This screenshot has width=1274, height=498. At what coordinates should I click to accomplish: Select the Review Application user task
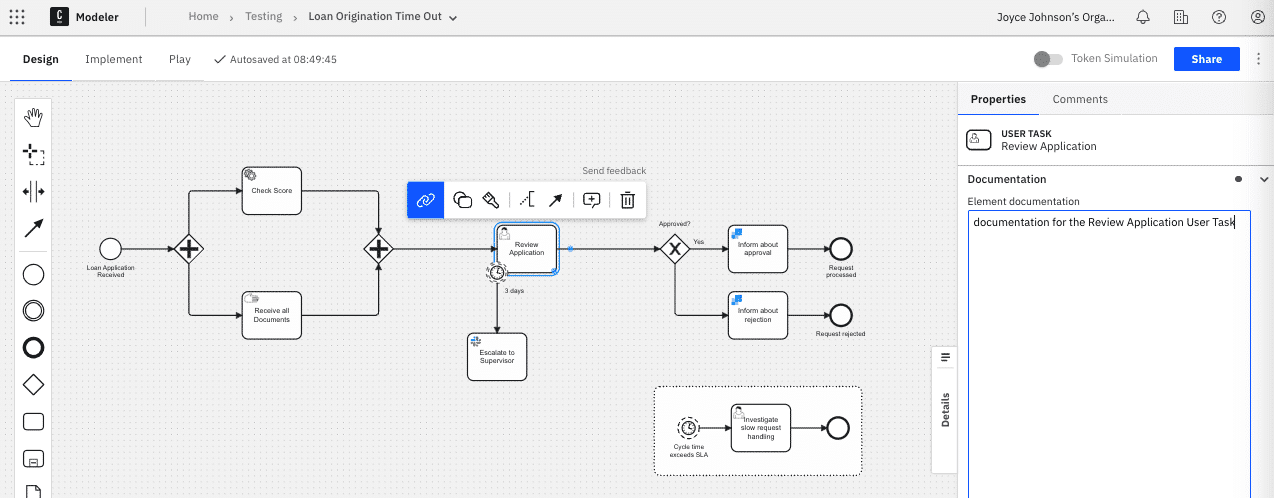pyautogui.click(x=527, y=248)
